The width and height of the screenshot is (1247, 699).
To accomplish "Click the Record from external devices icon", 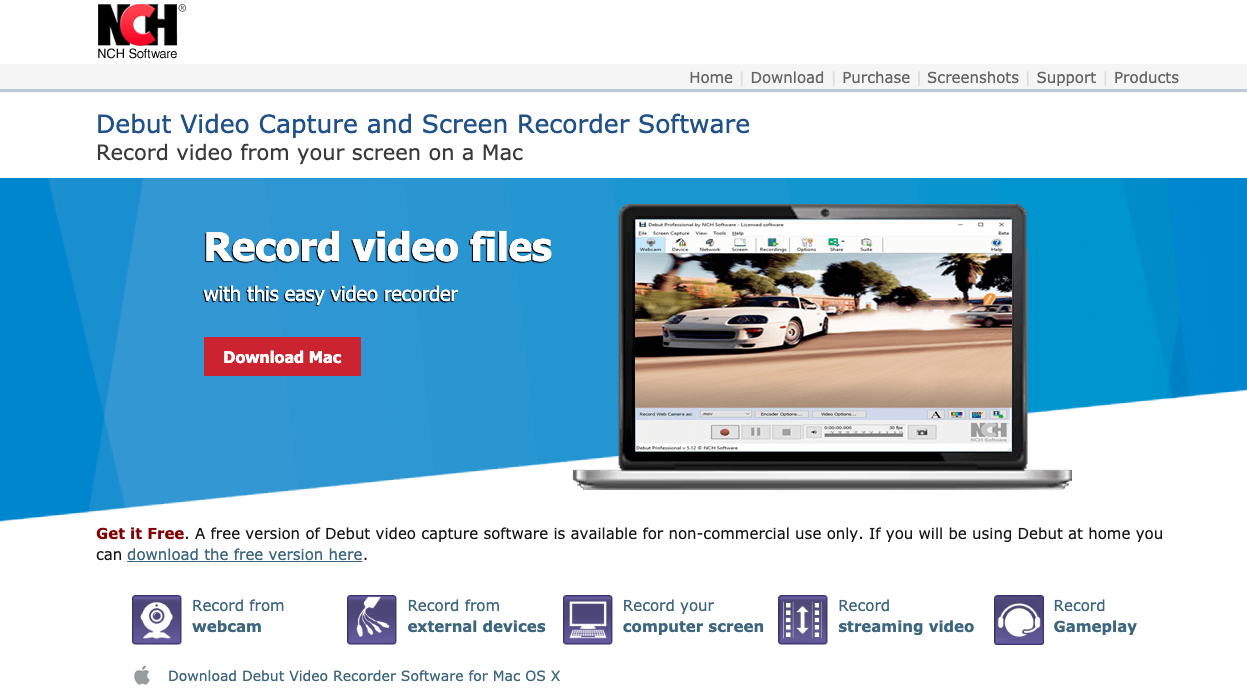I will [372, 619].
